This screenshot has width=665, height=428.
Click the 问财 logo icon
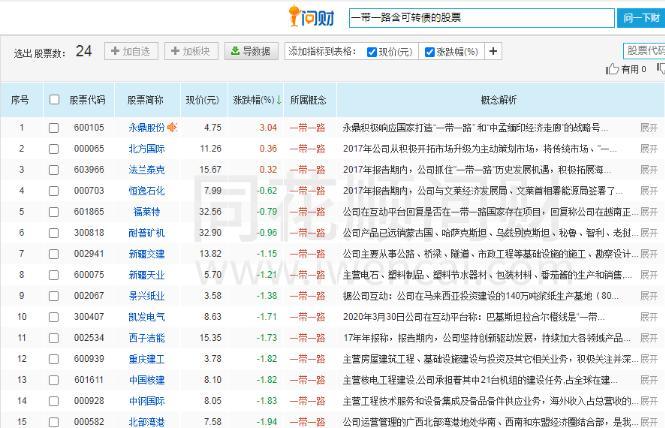click(310, 17)
